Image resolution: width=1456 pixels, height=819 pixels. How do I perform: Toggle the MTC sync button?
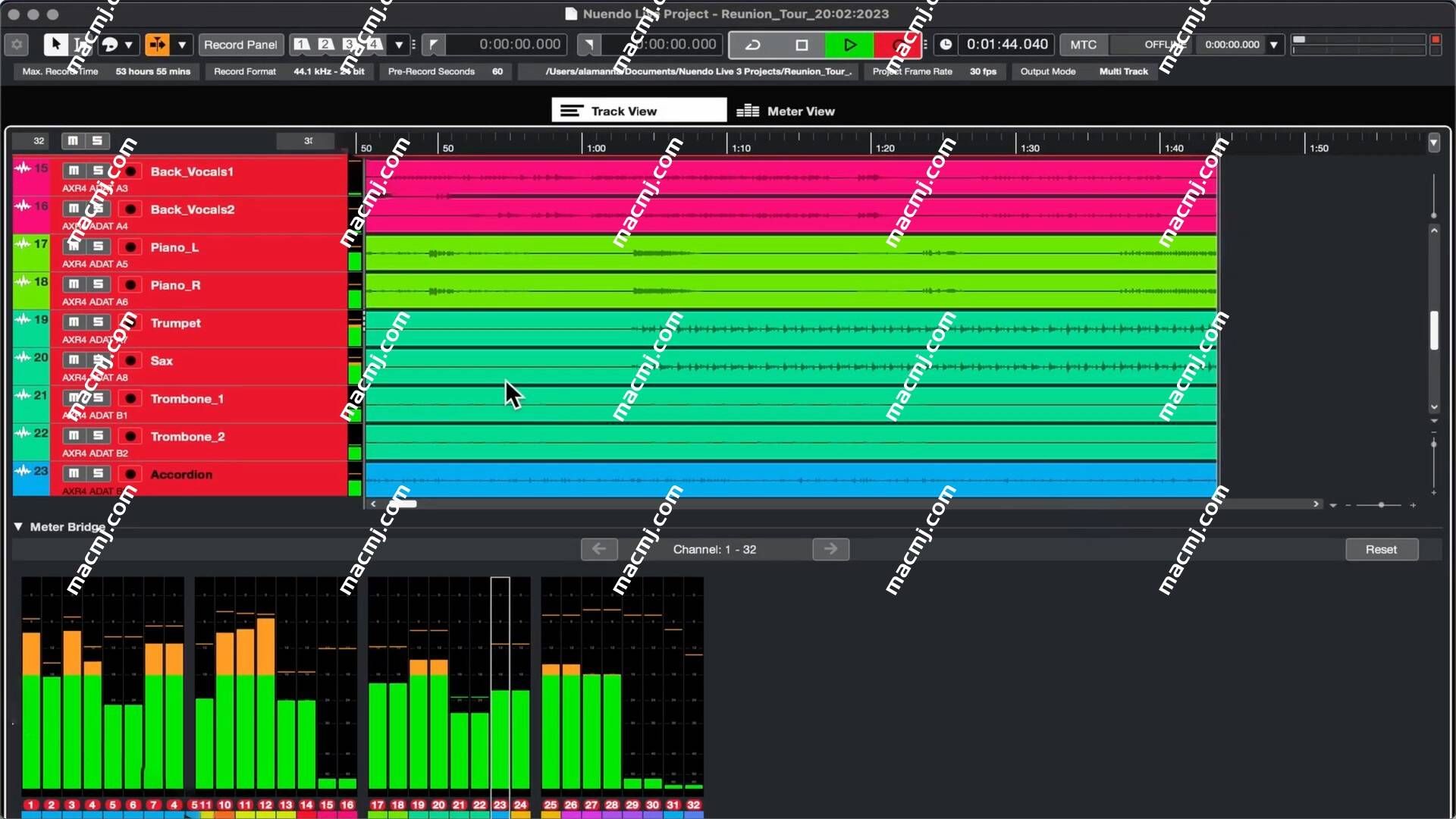(1083, 45)
